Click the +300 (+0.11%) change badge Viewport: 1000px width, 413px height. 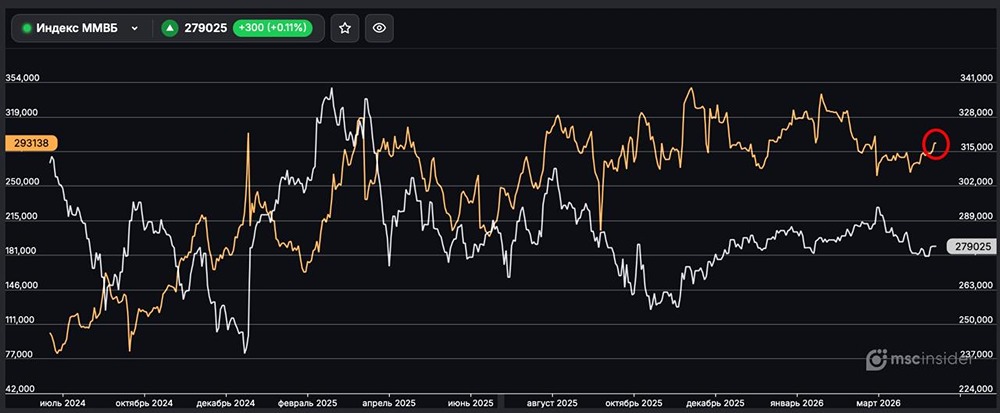click(272, 28)
